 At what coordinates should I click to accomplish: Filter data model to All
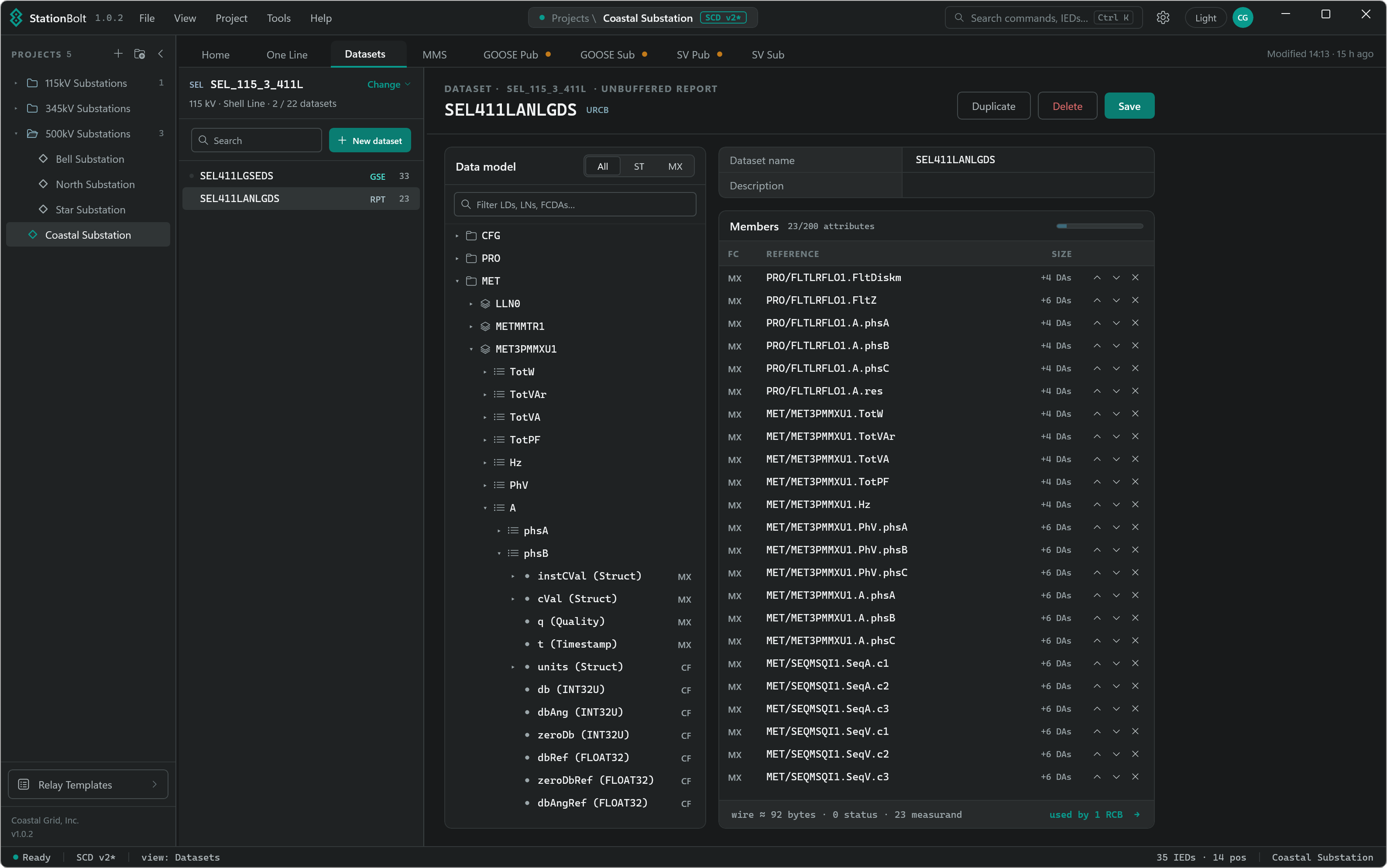click(602, 166)
